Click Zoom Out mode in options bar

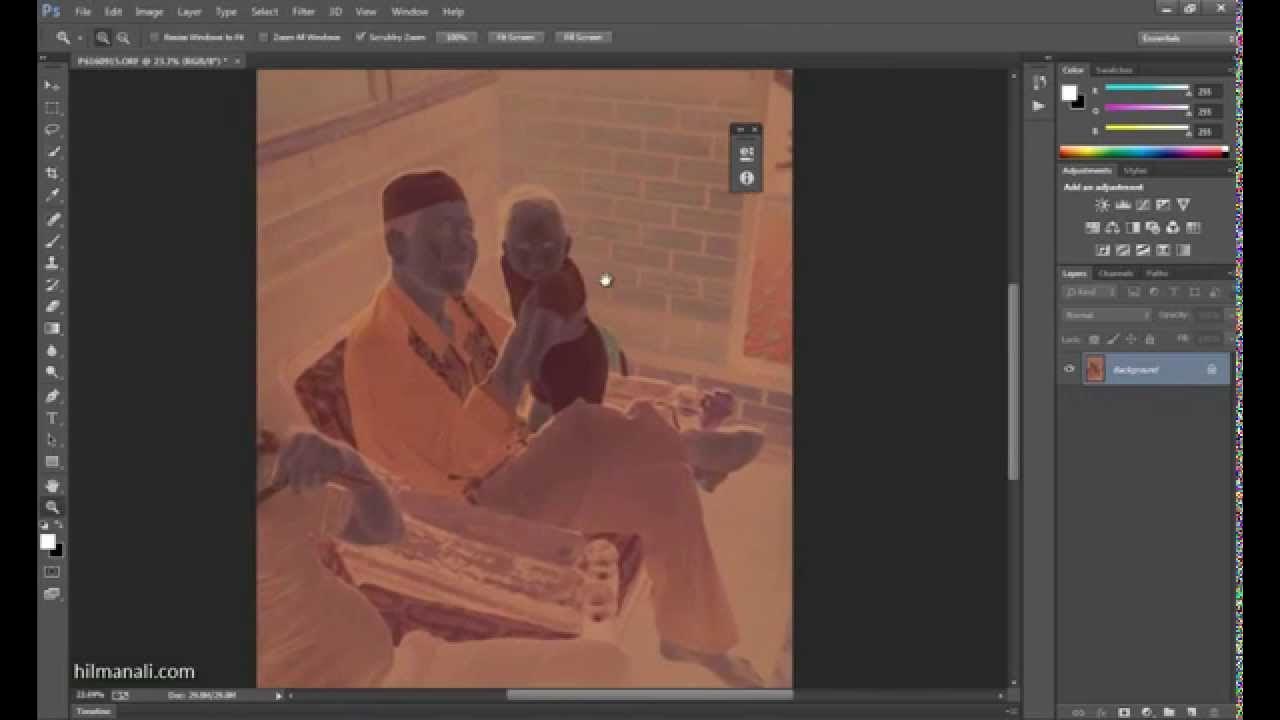point(123,37)
